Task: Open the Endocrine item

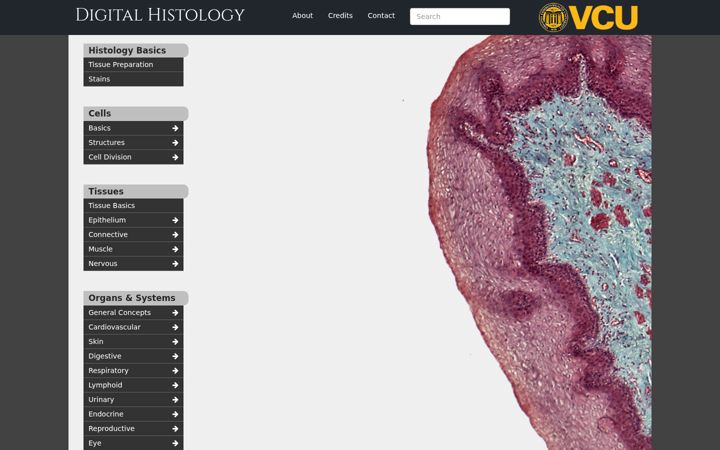Action: 133,414
